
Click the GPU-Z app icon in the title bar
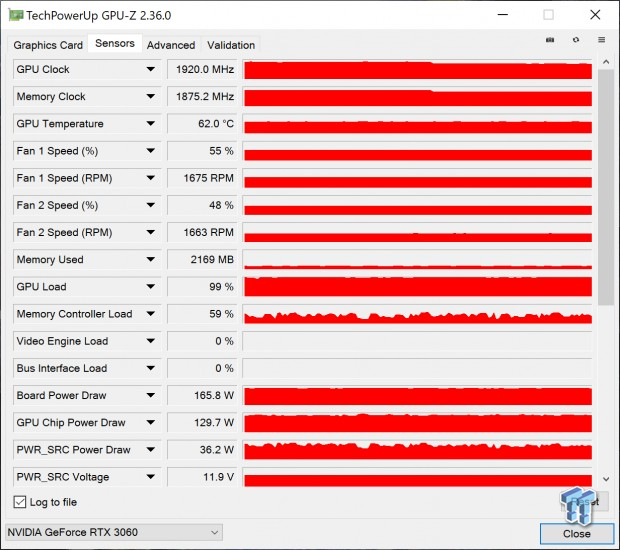[16, 15]
